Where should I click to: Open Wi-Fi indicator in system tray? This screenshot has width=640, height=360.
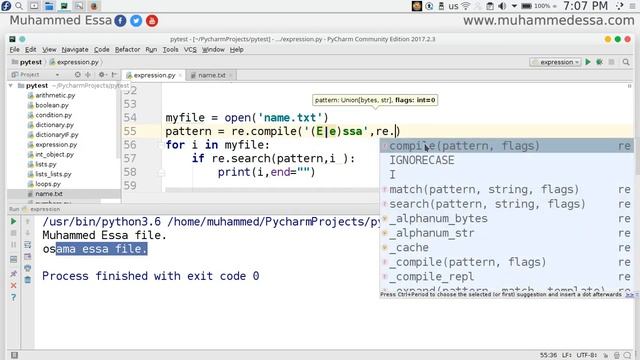coord(465,6)
